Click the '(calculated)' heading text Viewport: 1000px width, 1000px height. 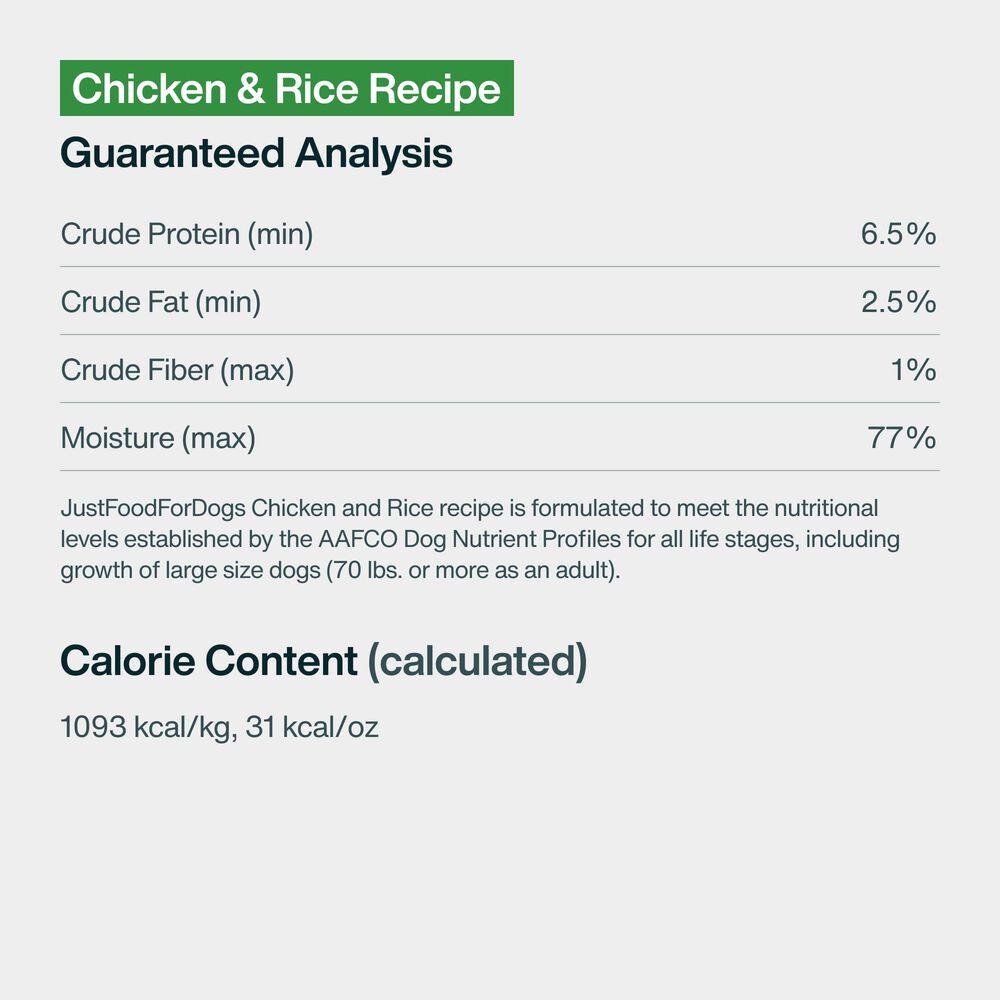[477, 661]
